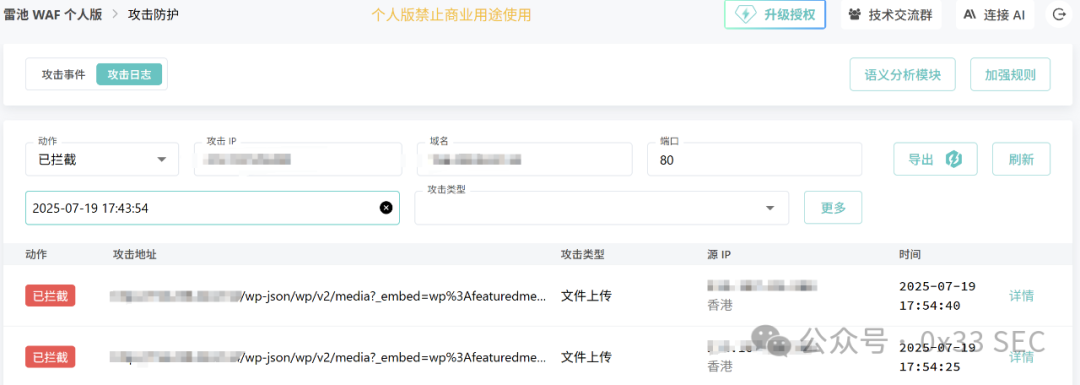Image resolution: width=1080 pixels, height=385 pixels.
Task: Click the people icon beside 技术交流群
Action: pos(854,14)
